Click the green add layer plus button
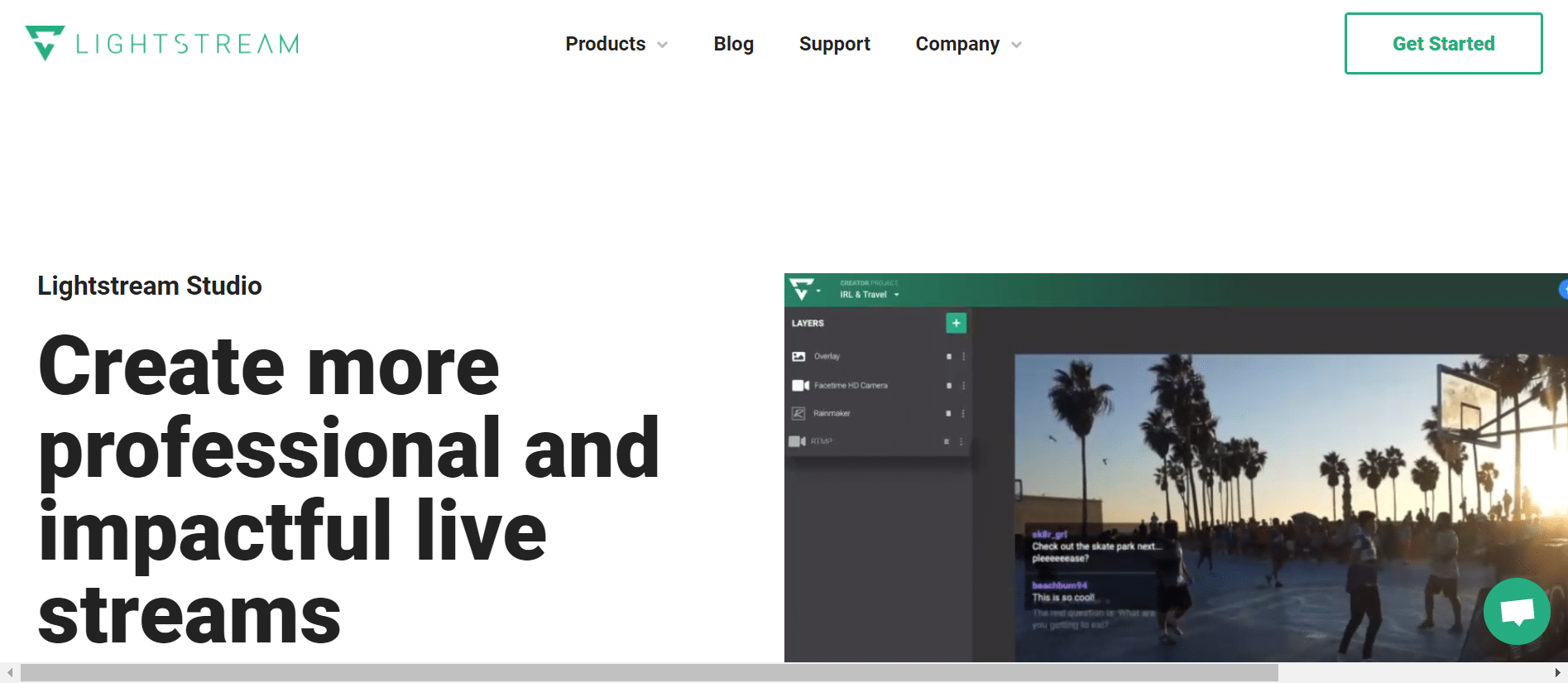This screenshot has height=683, width=1568. (956, 323)
